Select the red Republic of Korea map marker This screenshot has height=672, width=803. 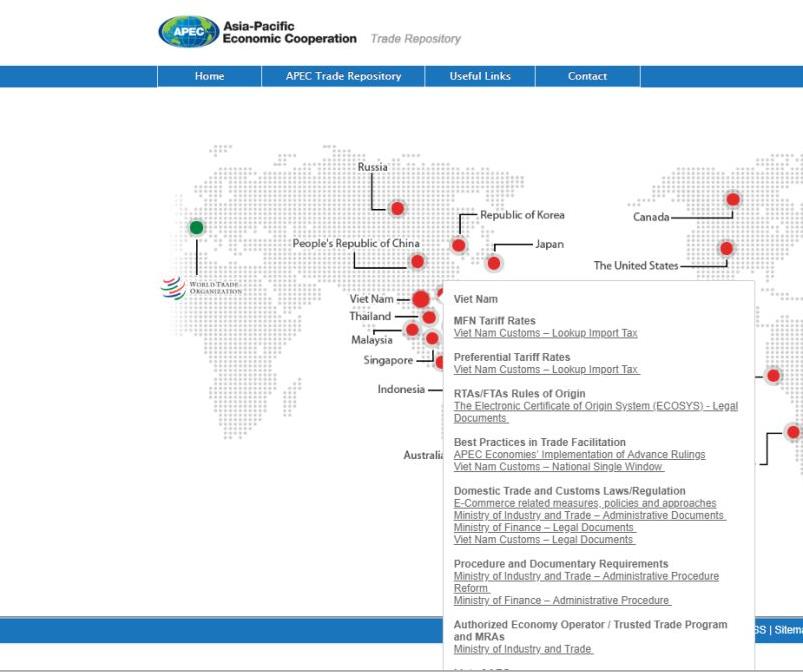pyautogui.click(x=459, y=245)
